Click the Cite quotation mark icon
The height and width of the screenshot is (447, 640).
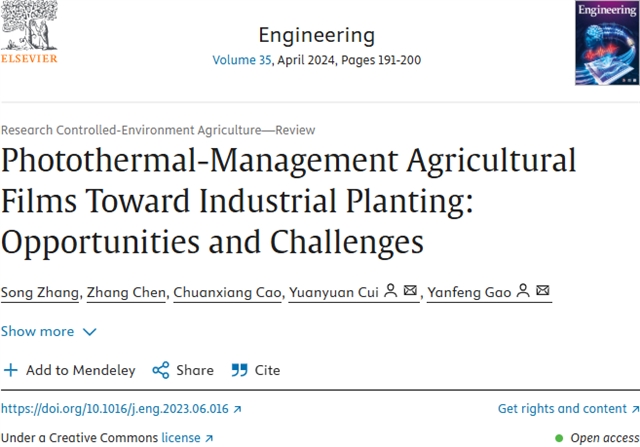(x=239, y=370)
